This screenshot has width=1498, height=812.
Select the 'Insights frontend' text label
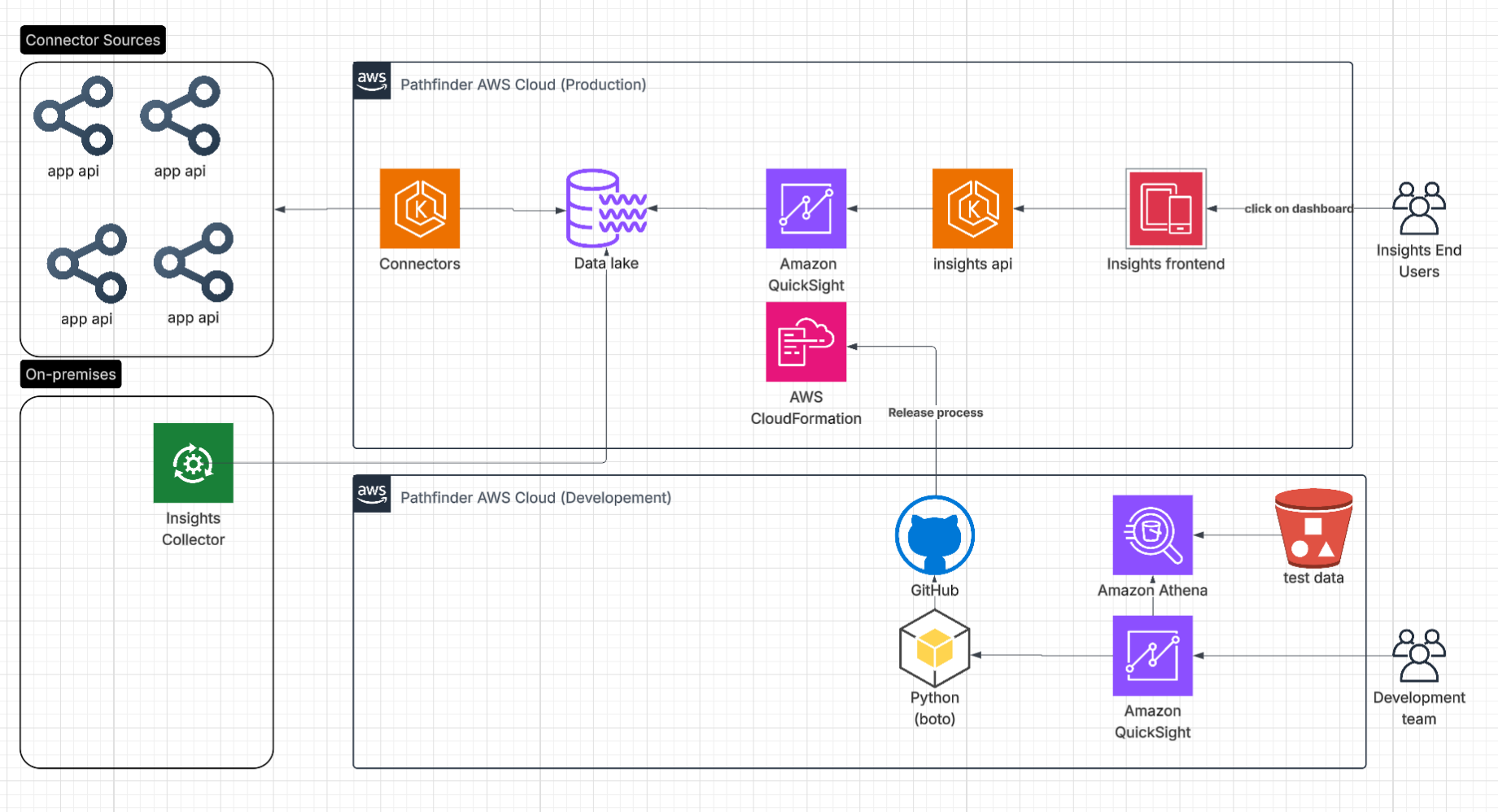tap(1166, 264)
